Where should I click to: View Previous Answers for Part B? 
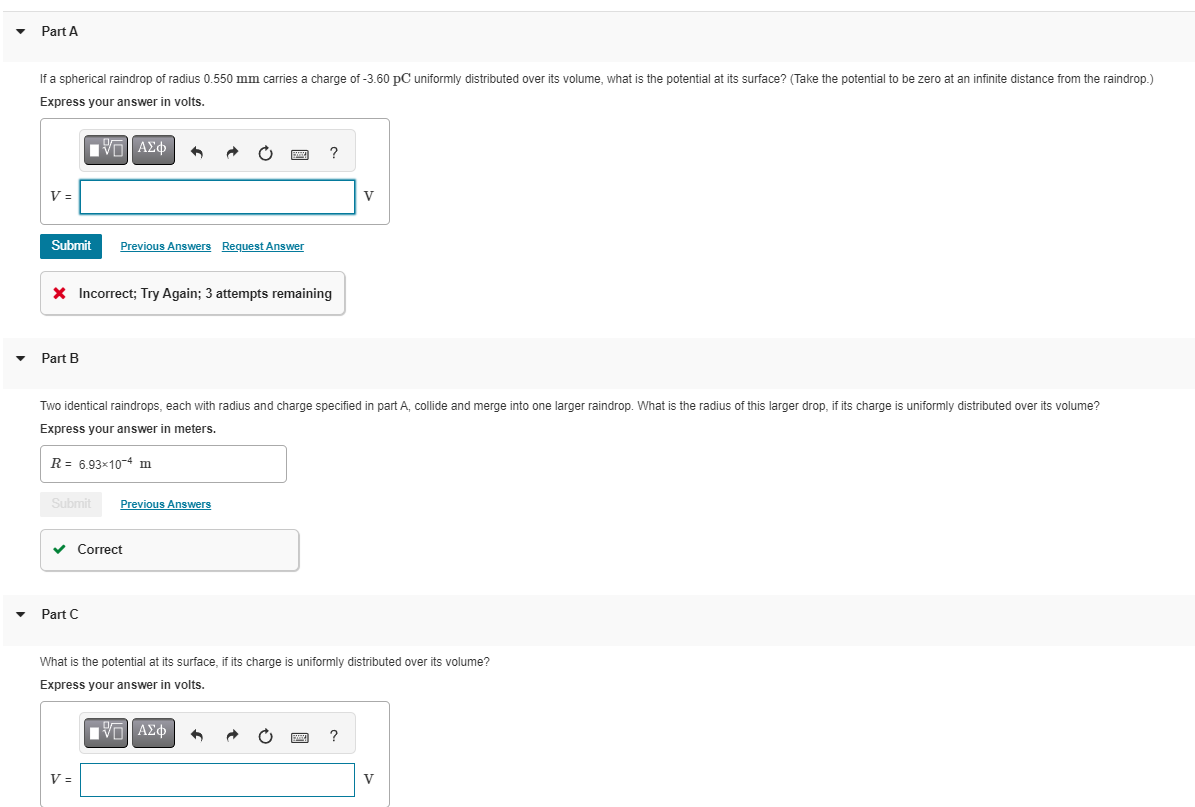point(165,503)
